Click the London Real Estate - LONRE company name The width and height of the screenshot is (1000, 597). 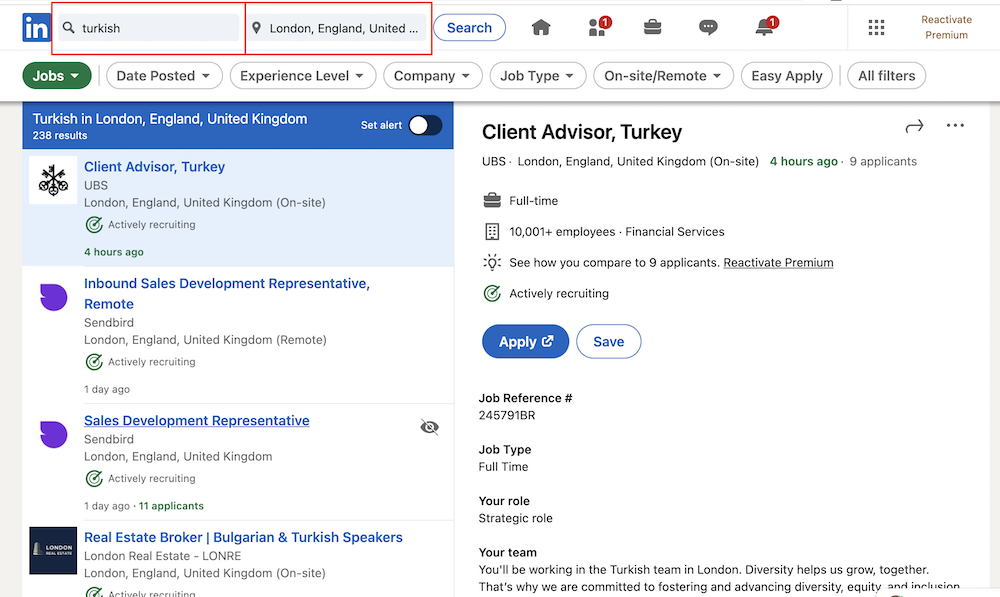point(163,556)
